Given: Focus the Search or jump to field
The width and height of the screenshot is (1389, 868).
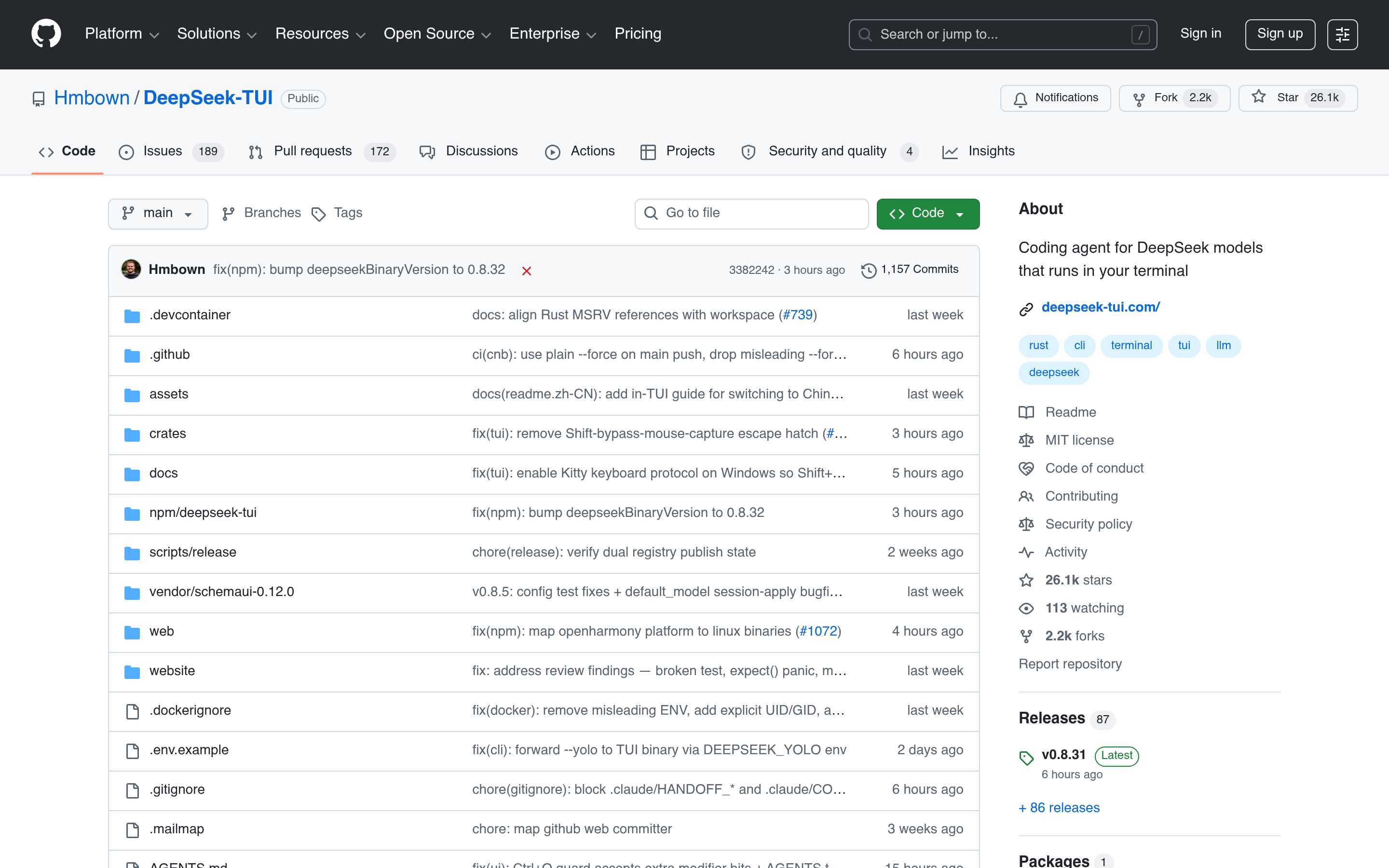Looking at the screenshot, I should coord(1002,34).
